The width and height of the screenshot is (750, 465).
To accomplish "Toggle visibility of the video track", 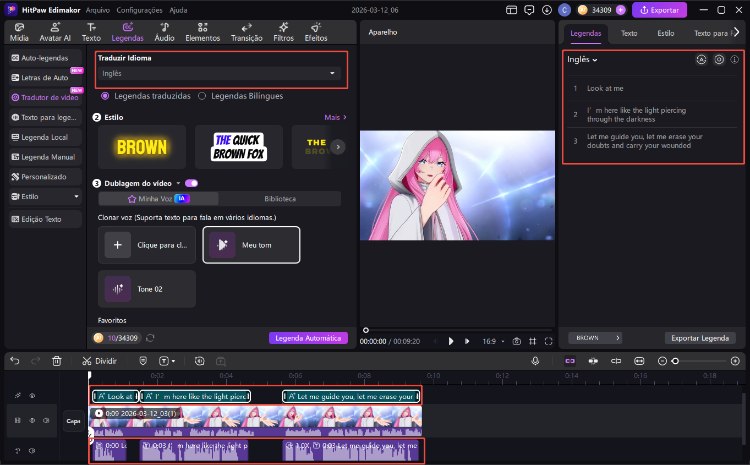I will click(x=32, y=421).
